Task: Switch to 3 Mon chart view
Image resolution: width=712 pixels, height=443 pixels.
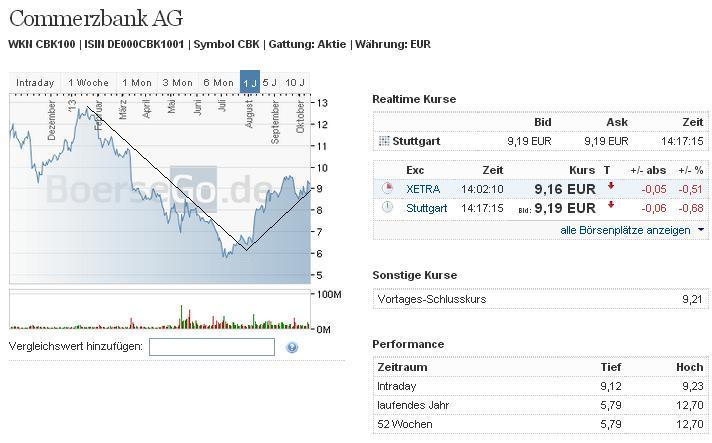Action: click(177, 82)
